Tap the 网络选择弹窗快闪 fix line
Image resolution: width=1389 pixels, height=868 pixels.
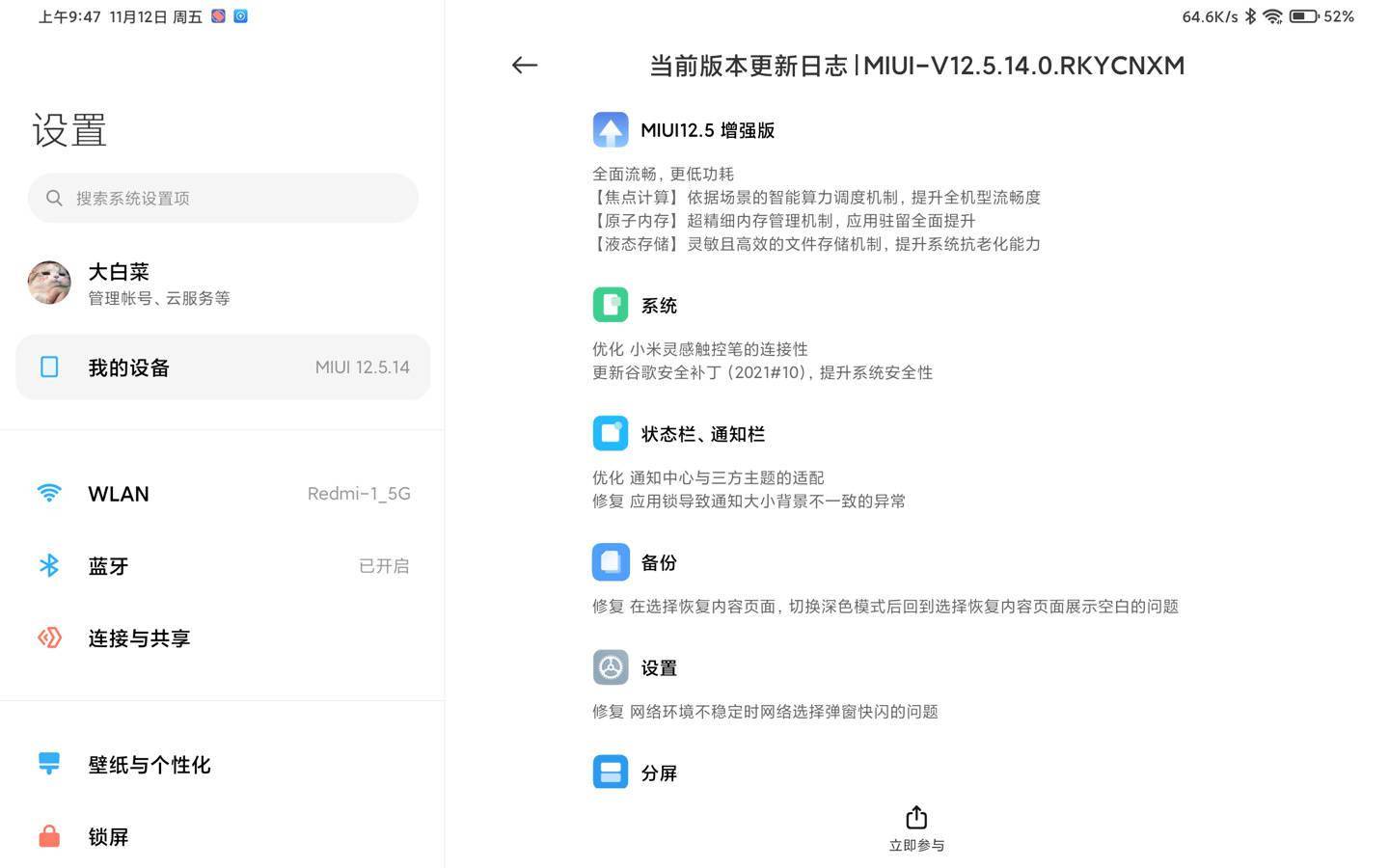click(x=765, y=711)
